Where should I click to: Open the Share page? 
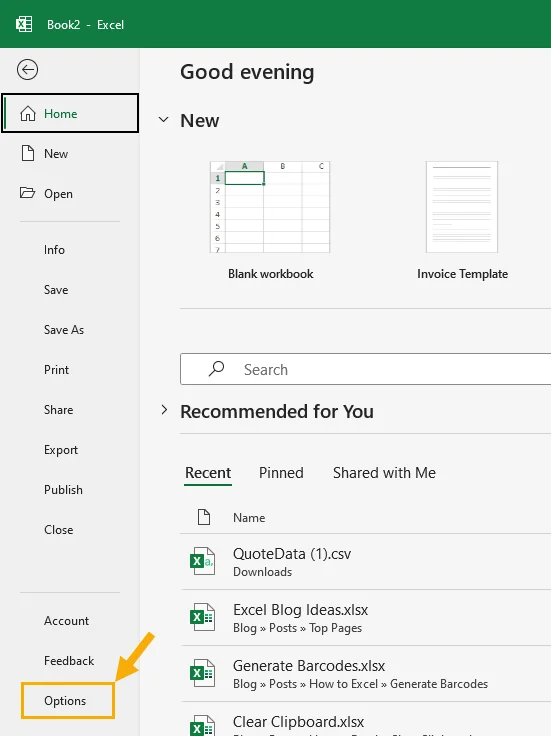tap(59, 409)
